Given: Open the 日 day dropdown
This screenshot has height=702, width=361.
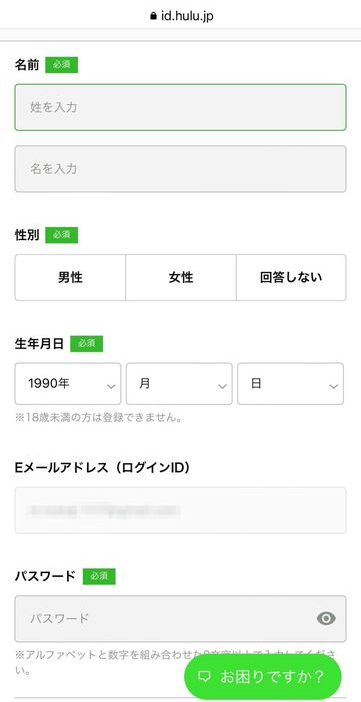Looking at the screenshot, I should point(291,384).
